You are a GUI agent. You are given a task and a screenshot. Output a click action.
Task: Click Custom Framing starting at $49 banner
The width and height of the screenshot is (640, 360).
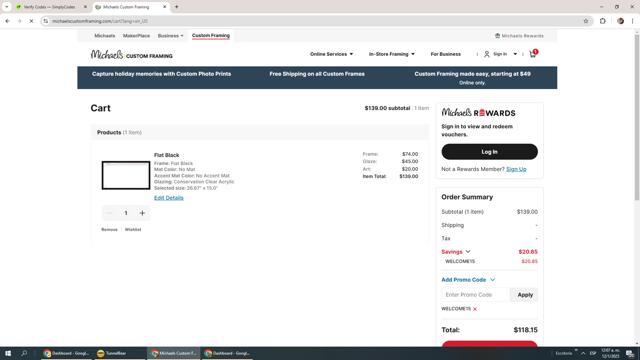[472, 74]
